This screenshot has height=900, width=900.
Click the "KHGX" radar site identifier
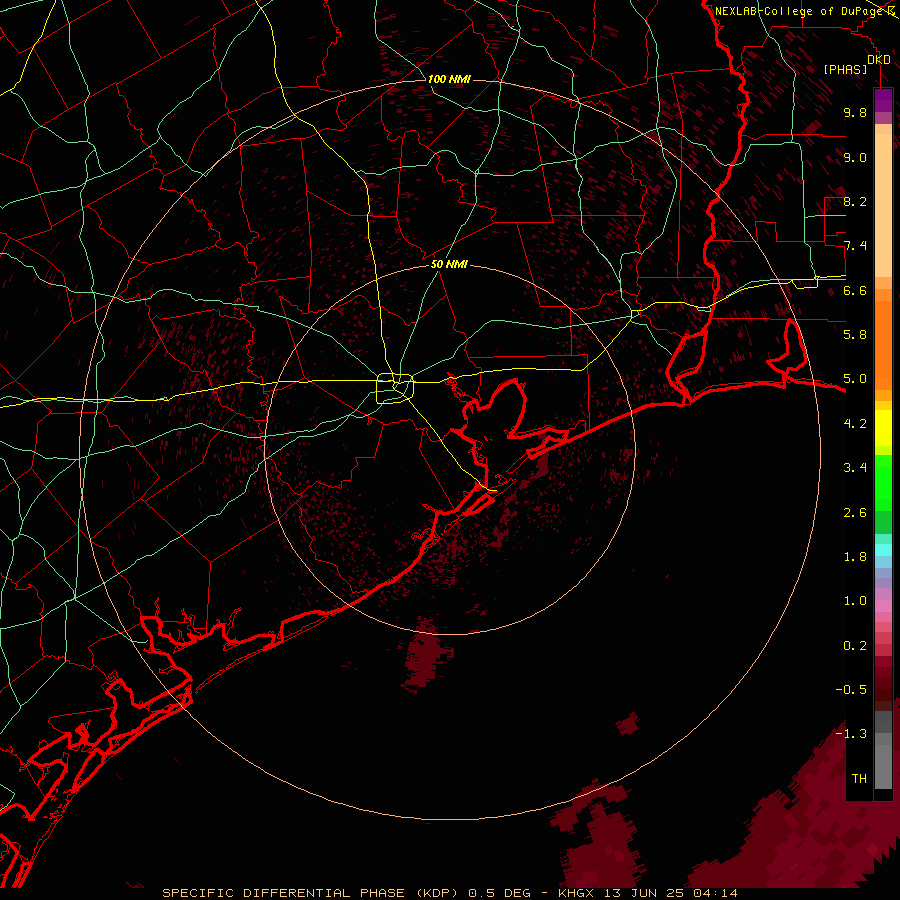[x=575, y=893]
